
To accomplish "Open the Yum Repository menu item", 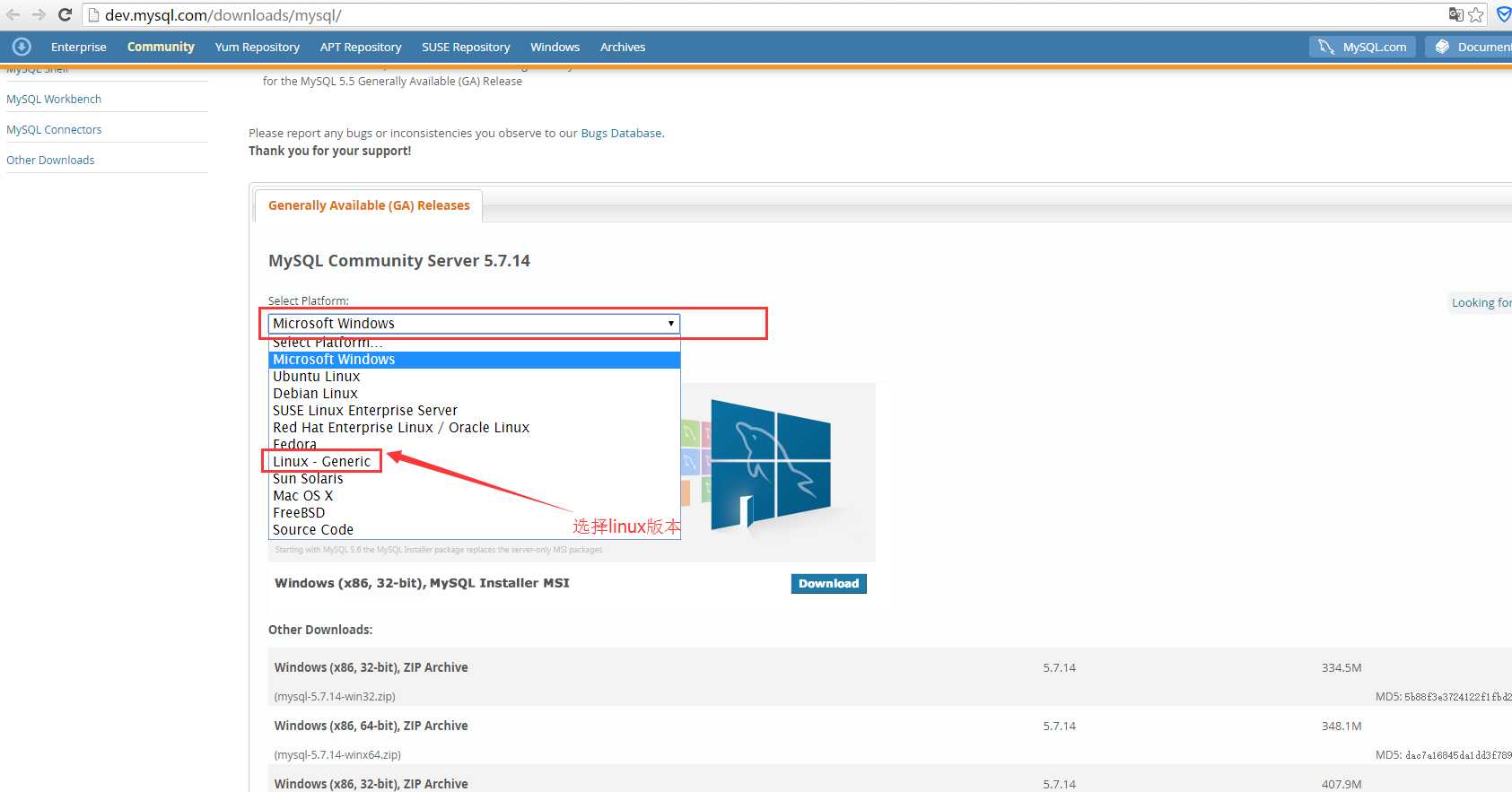I will pos(258,47).
